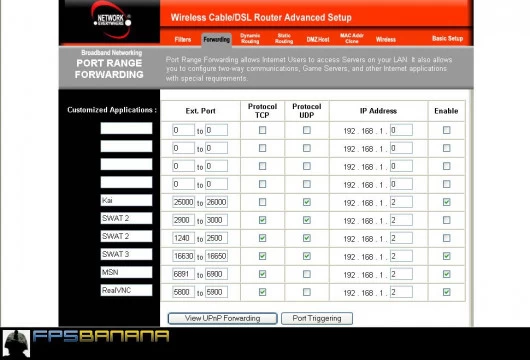530x360 pixels.
Task: Click the PORT RANGE FORWARDING heading
Action: tap(109, 69)
